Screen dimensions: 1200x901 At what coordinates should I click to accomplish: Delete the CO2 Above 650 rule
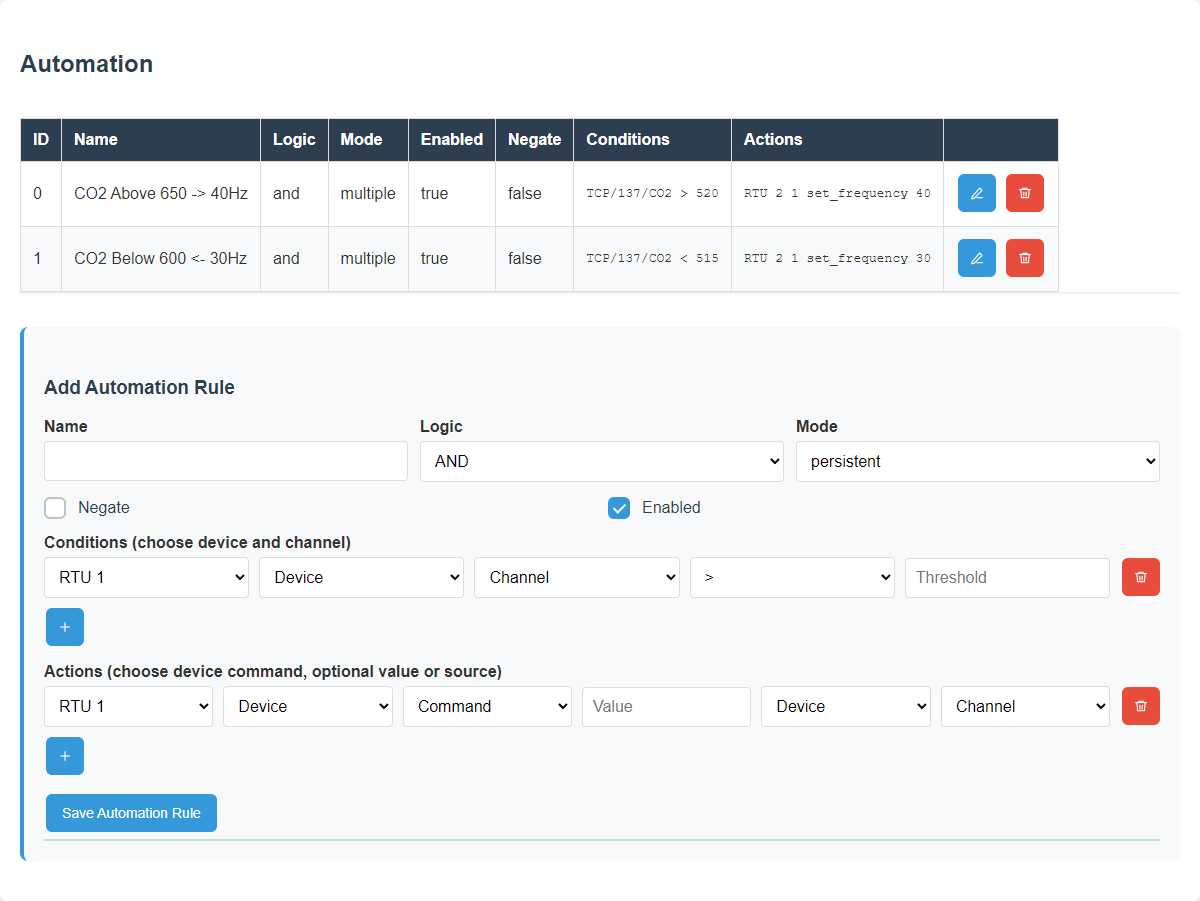[x=1025, y=193]
